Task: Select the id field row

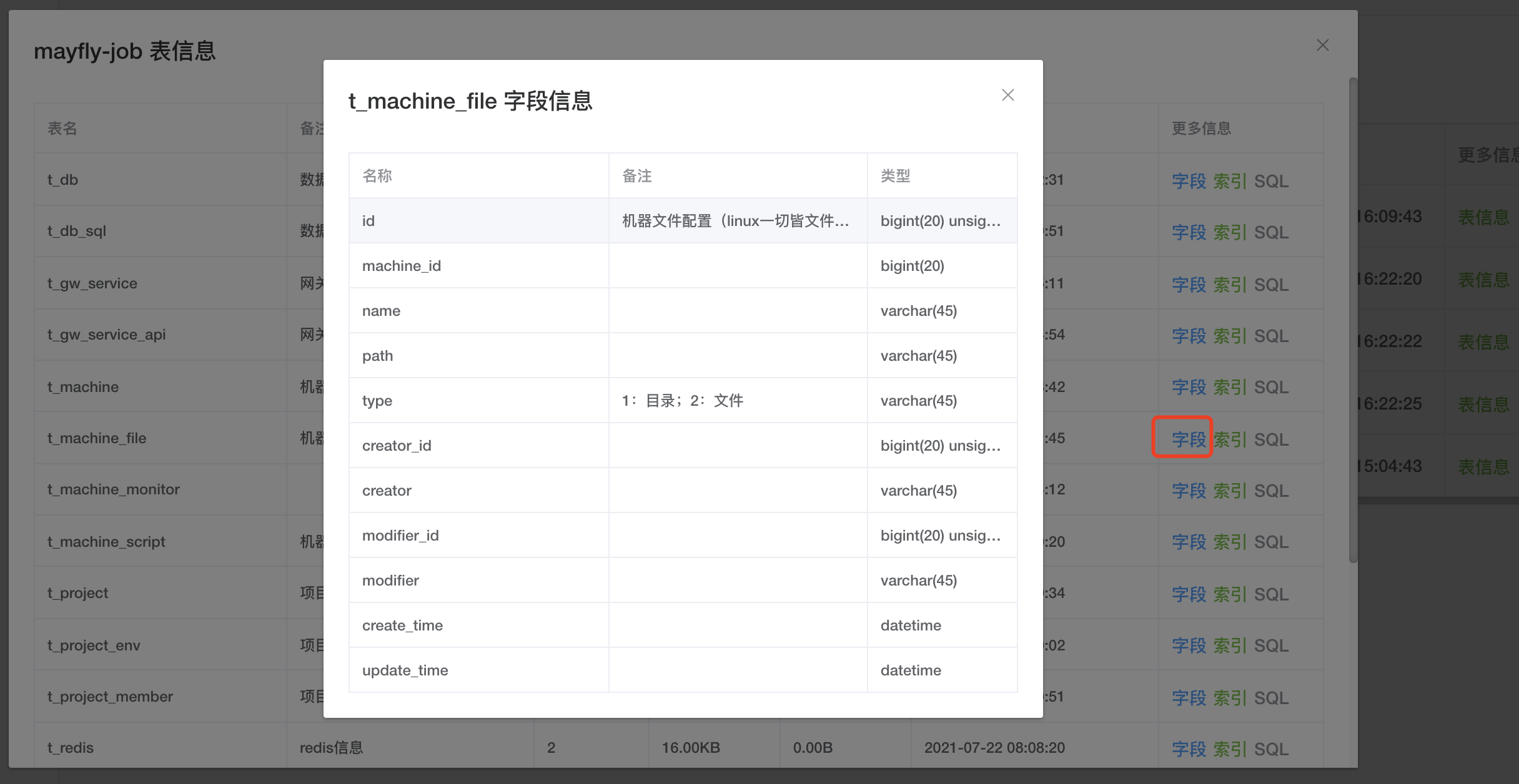Action: click(683, 220)
